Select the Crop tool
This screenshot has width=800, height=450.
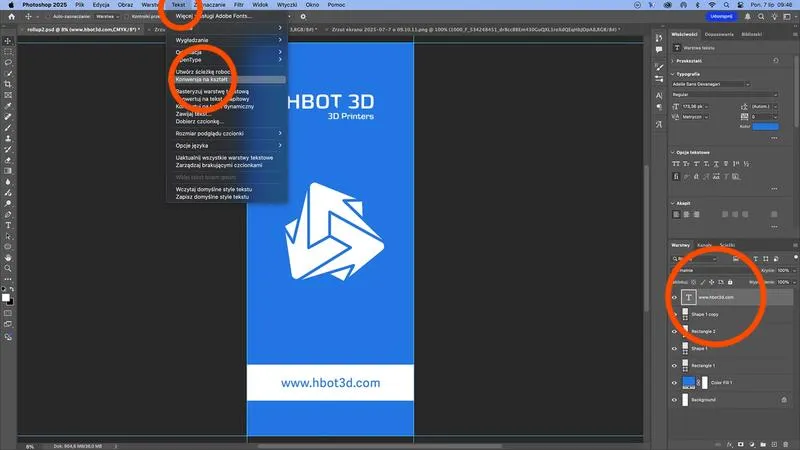click(8, 84)
